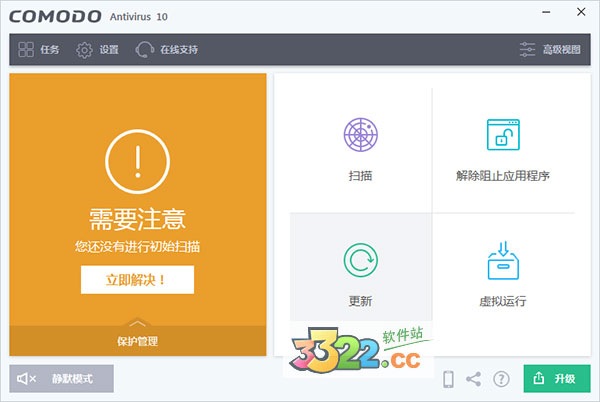
Task: Open the 任务 (Tasks) menu
Action: (x=39, y=50)
